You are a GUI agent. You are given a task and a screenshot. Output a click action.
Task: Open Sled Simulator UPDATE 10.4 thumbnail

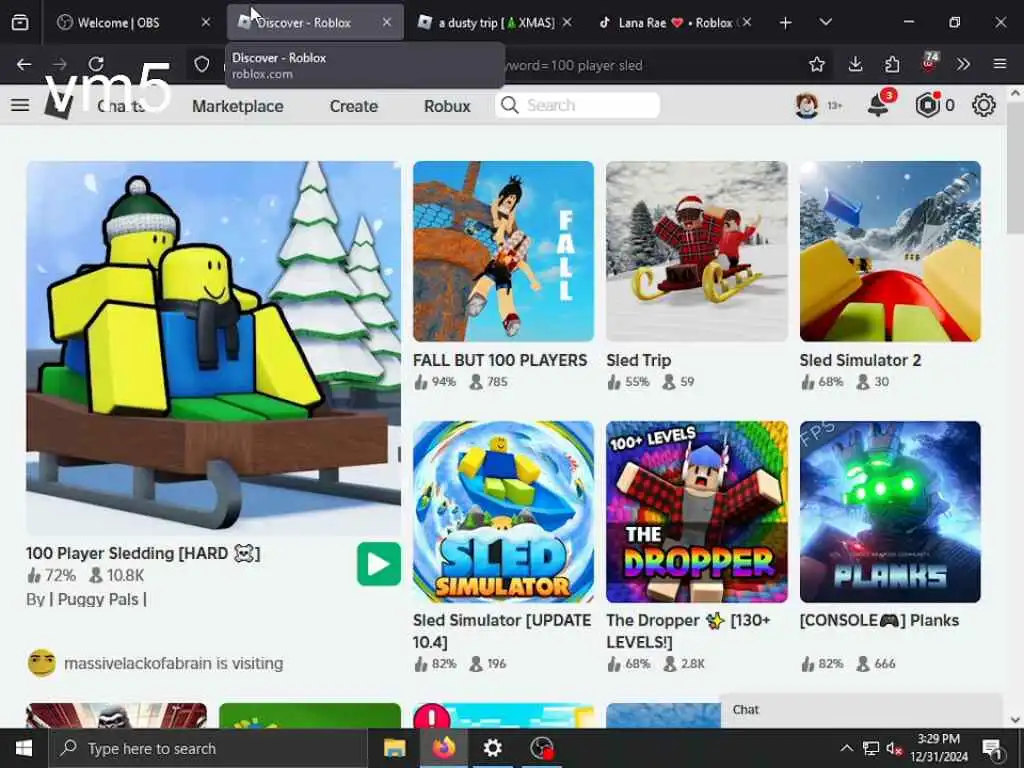(504, 512)
